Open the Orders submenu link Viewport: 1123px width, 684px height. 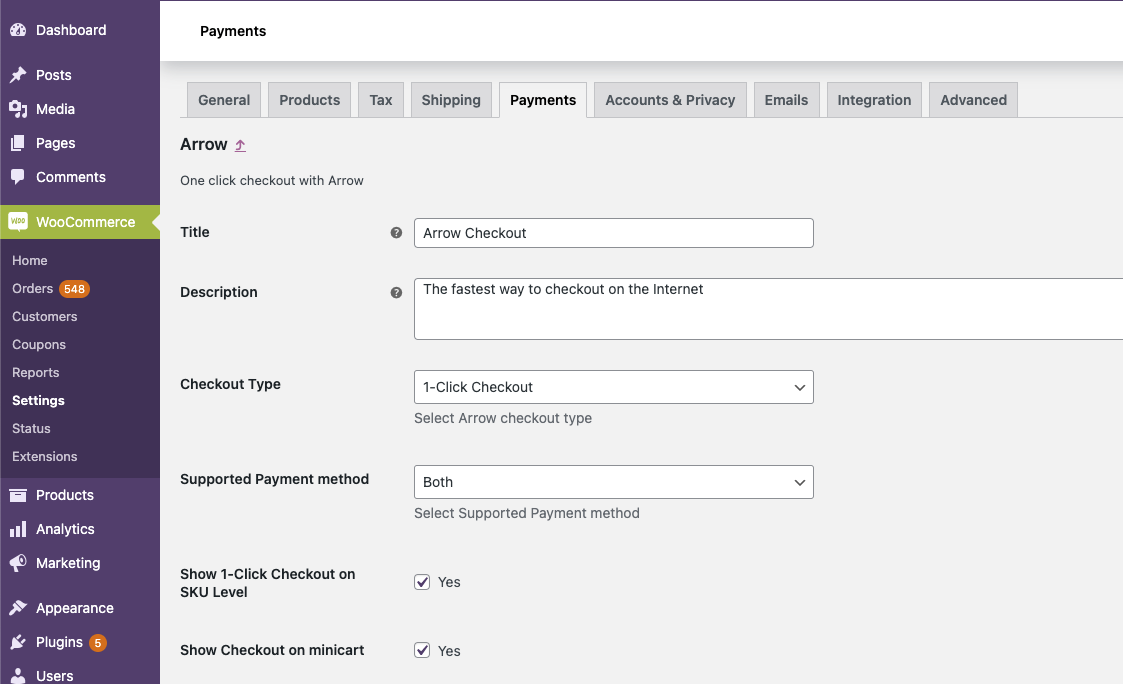[33, 289]
